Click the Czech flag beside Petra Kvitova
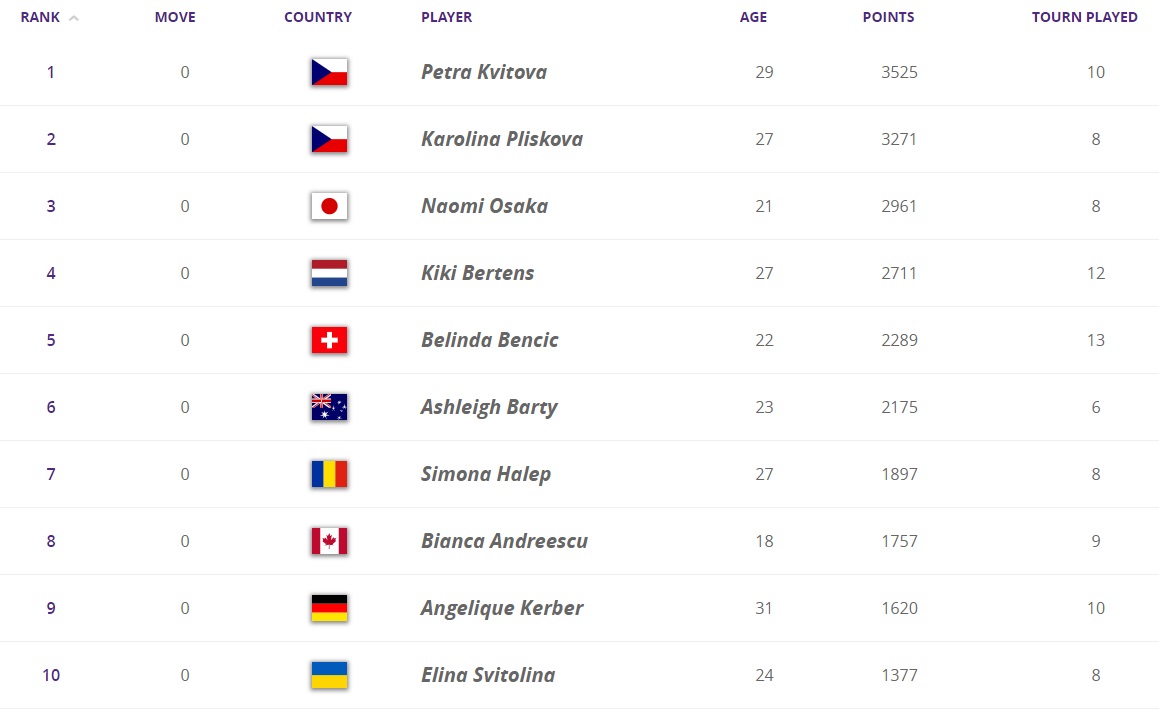This screenshot has width=1159, height=713. coord(329,72)
